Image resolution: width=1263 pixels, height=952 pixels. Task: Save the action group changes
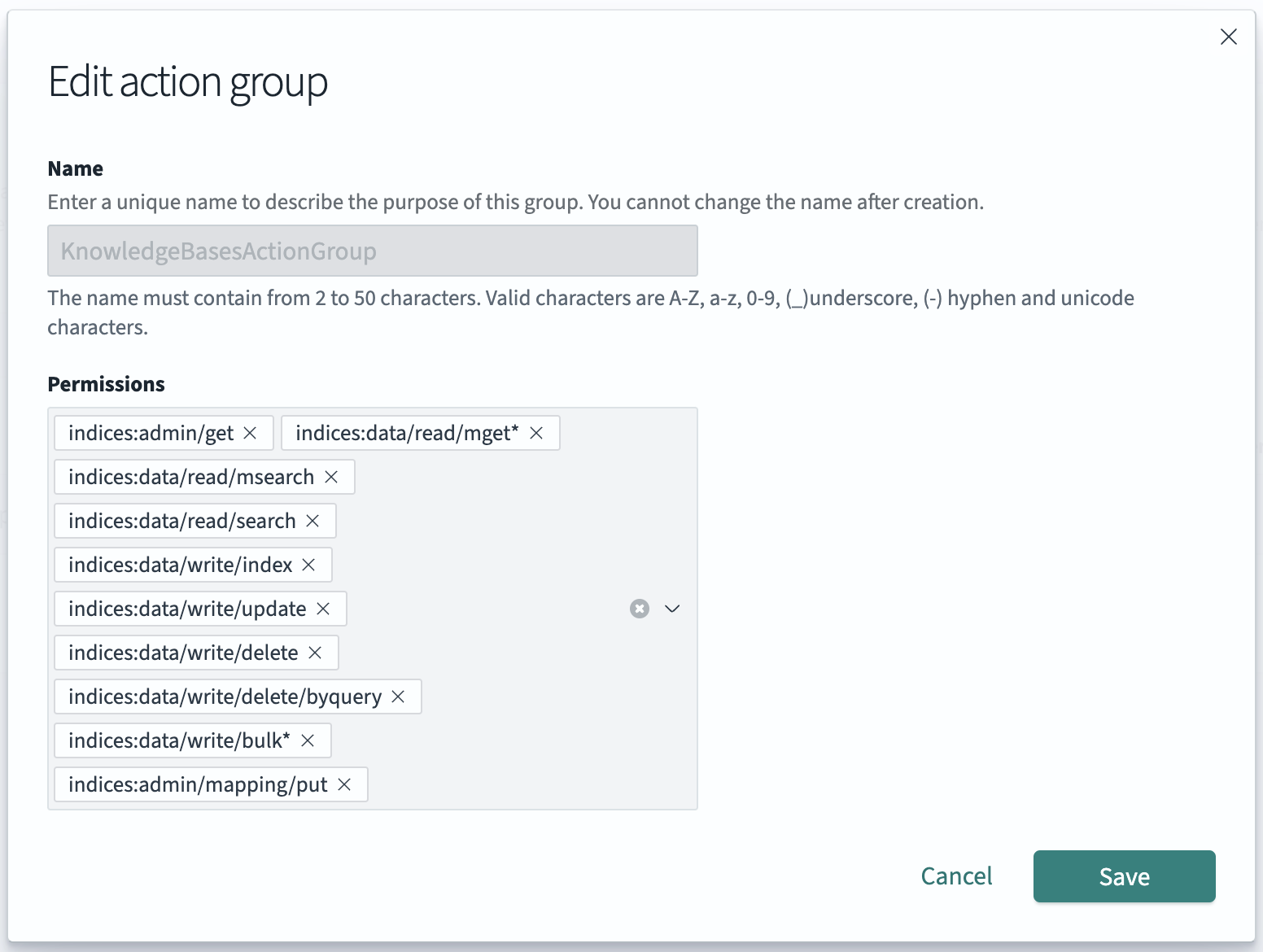[1124, 876]
